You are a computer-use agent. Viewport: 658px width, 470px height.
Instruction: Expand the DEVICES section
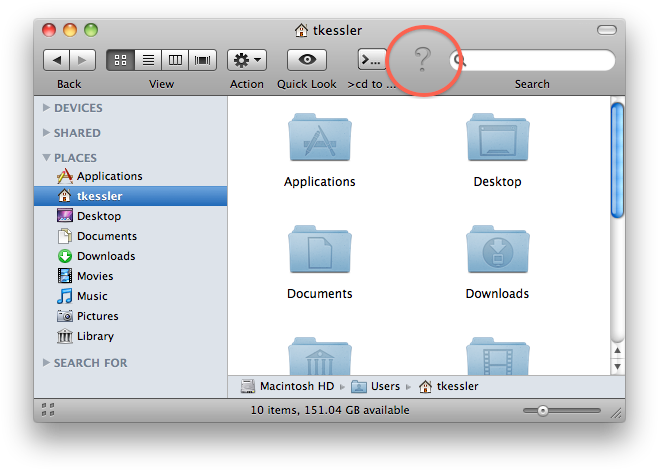[46, 108]
